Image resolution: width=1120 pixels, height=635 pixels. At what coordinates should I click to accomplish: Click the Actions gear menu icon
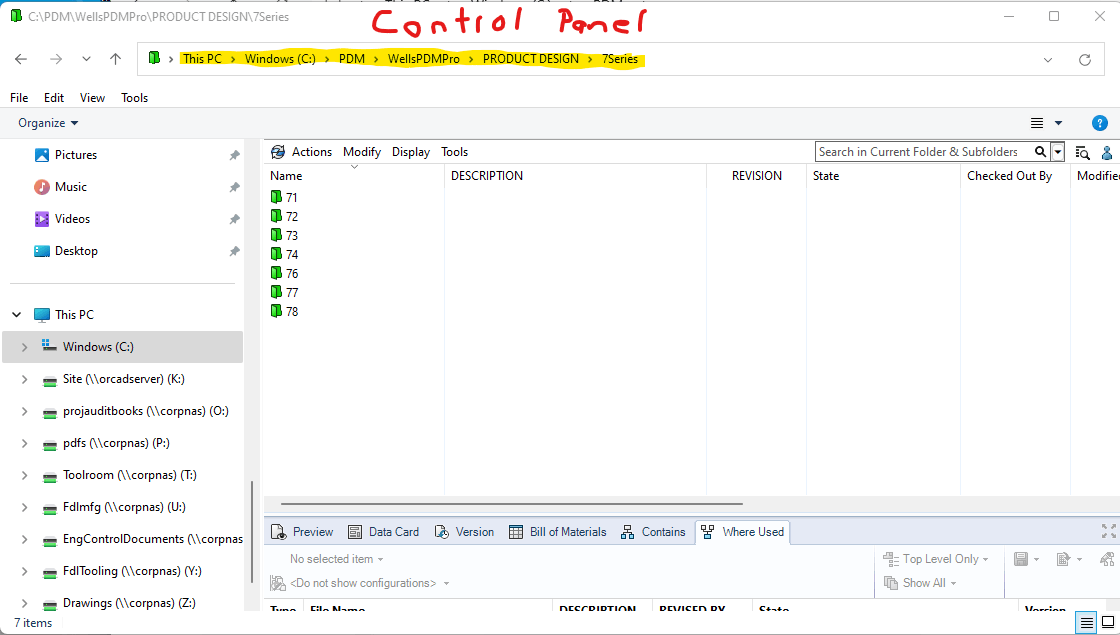coord(278,151)
